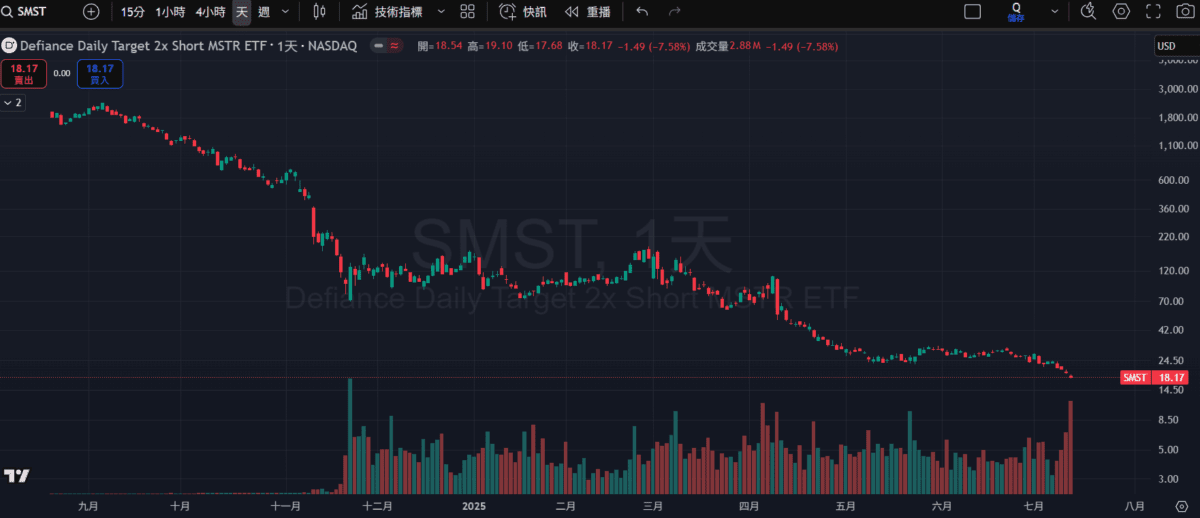Take chart snapshot camera icon
The height and width of the screenshot is (518, 1200).
coord(1186,12)
